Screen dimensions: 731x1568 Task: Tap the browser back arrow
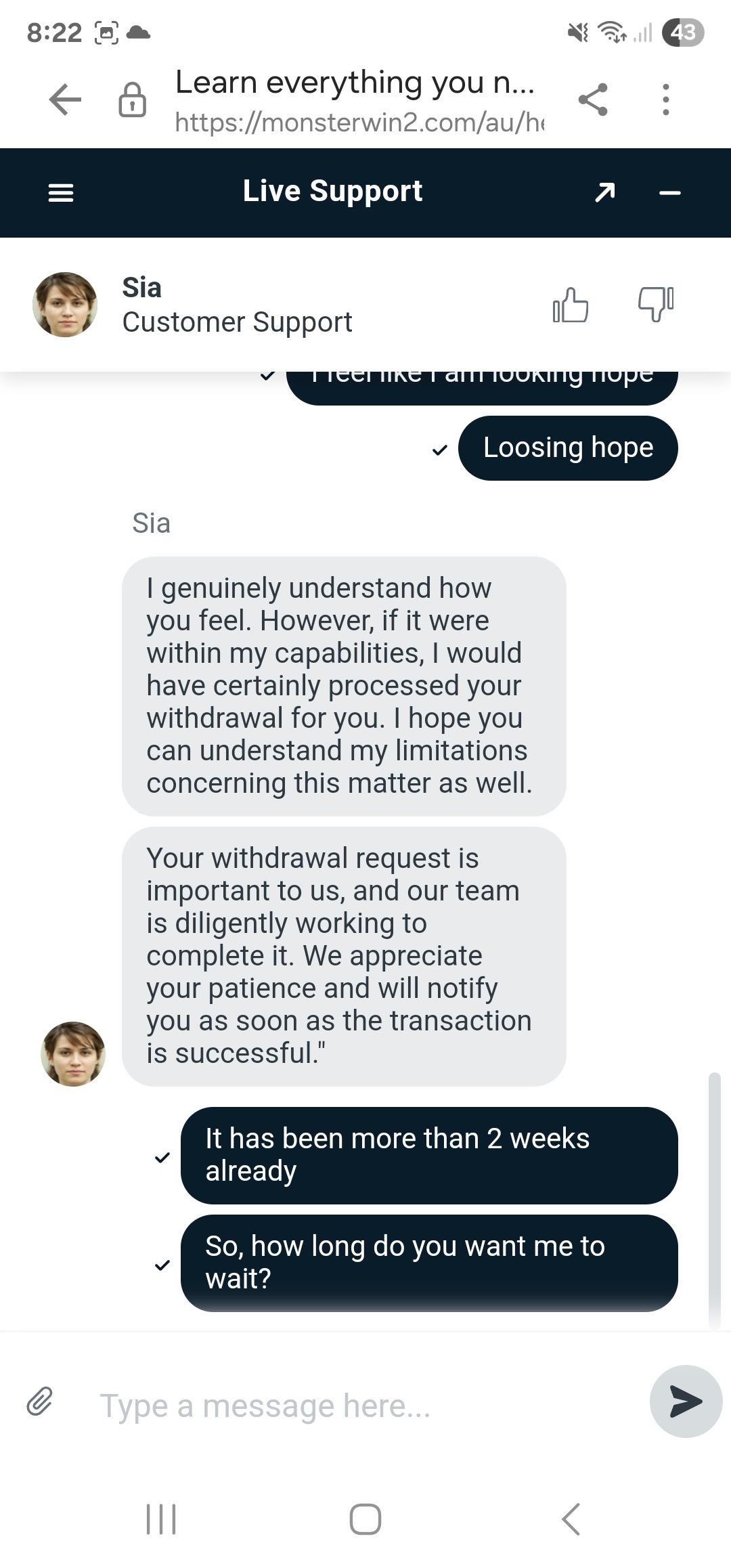[66, 100]
